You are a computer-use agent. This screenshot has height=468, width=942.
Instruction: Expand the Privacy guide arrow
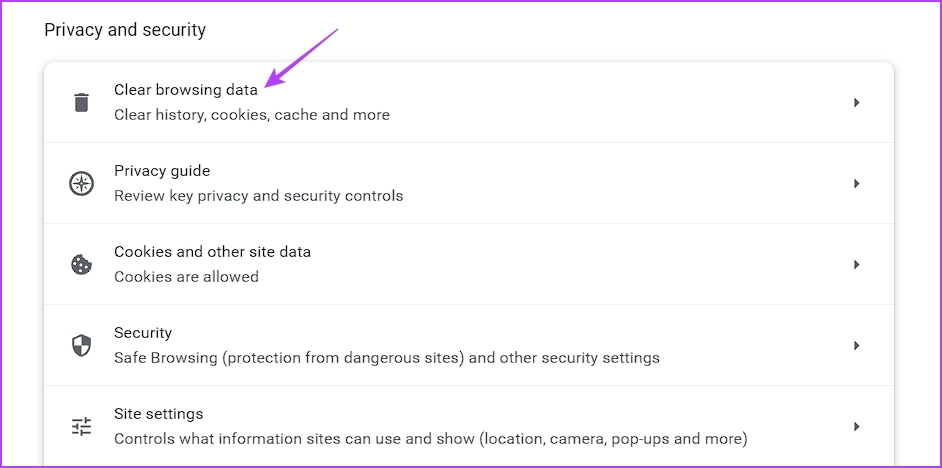[x=857, y=184]
